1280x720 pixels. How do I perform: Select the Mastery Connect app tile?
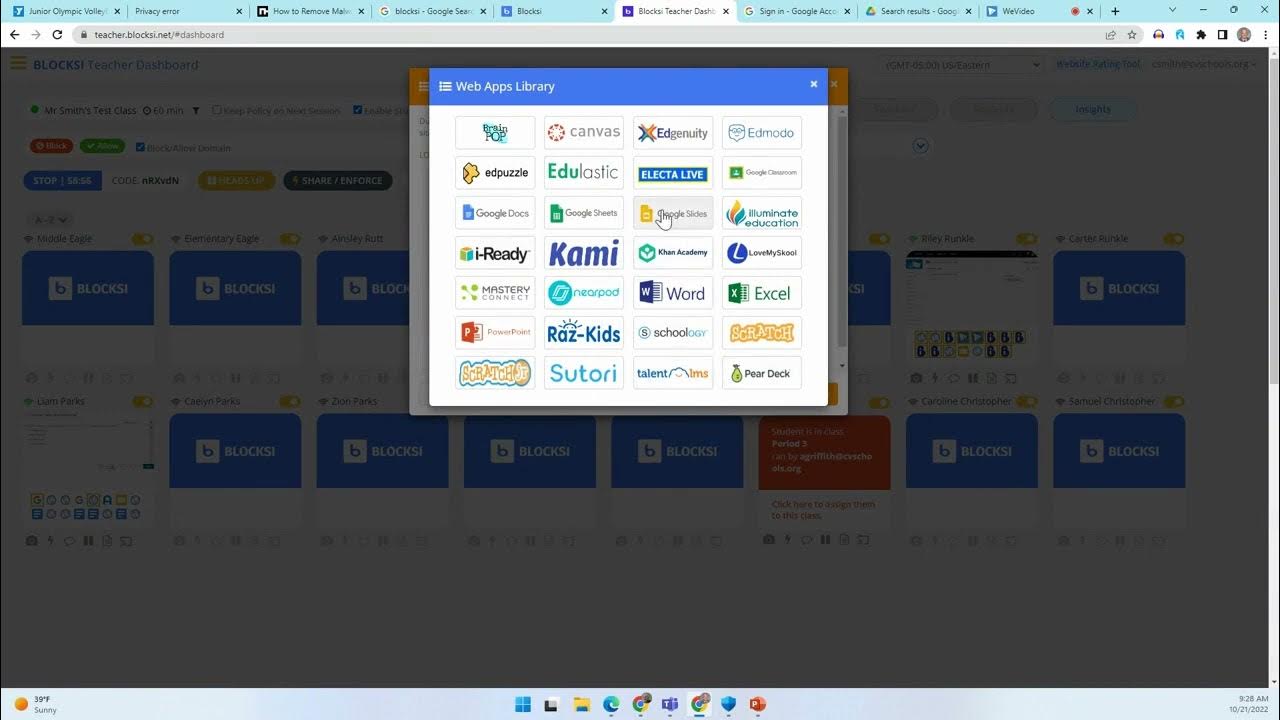(495, 293)
